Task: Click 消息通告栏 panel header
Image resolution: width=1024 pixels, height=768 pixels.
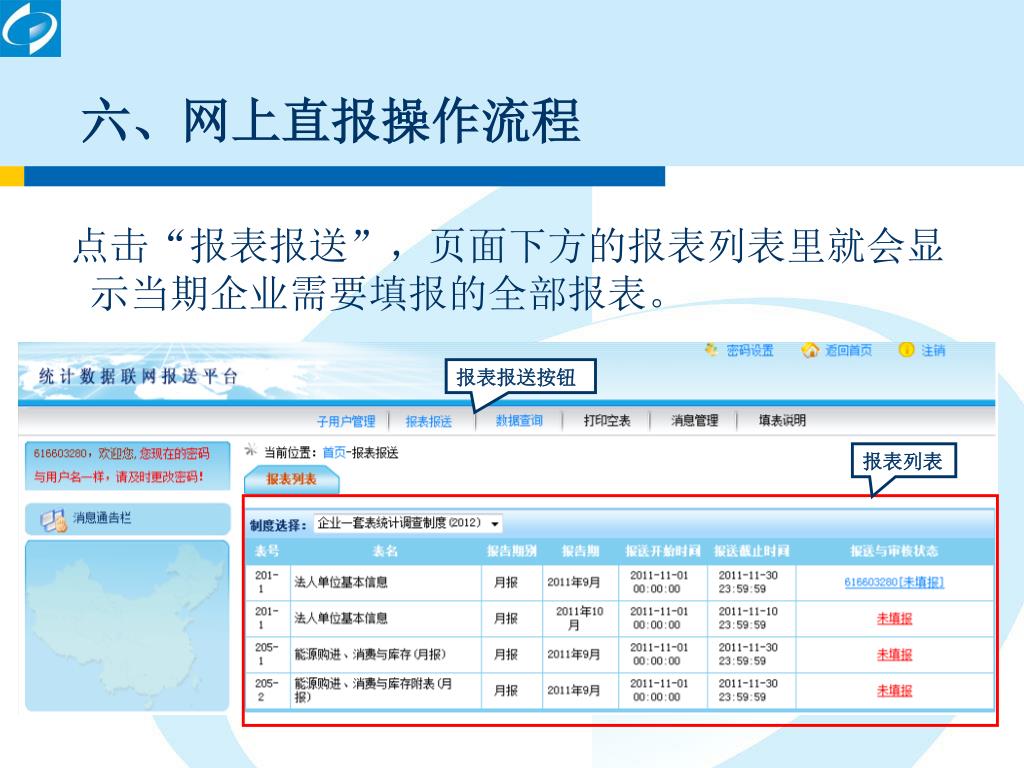Action: [127, 519]
